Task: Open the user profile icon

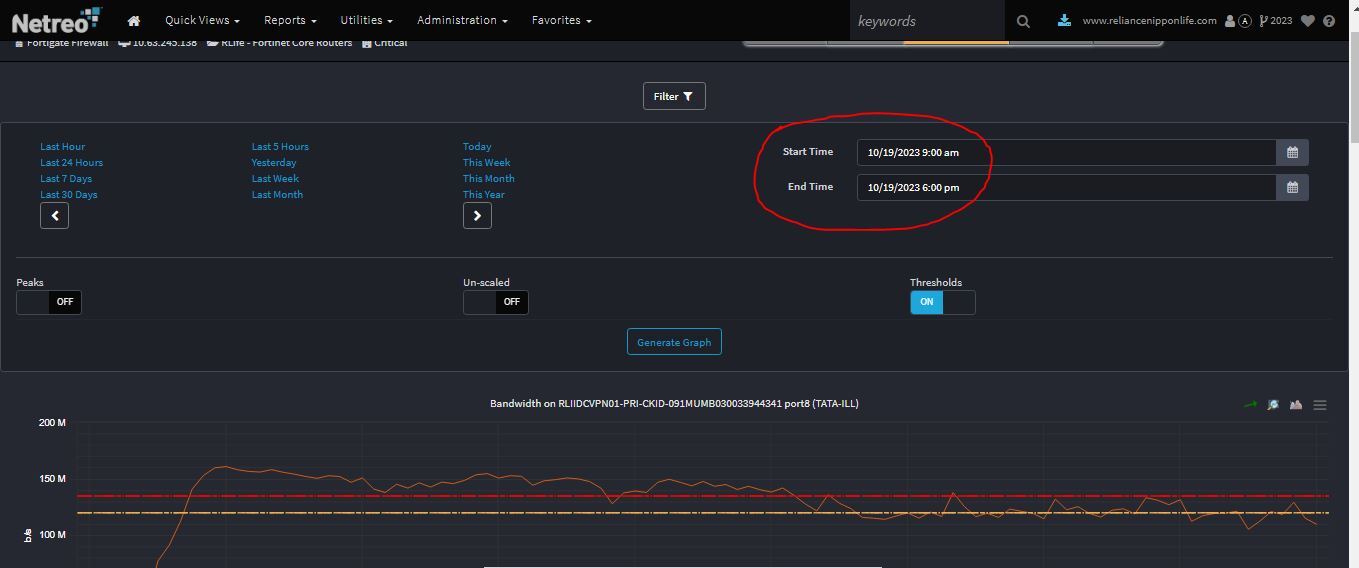Action: click(1230, 21)
